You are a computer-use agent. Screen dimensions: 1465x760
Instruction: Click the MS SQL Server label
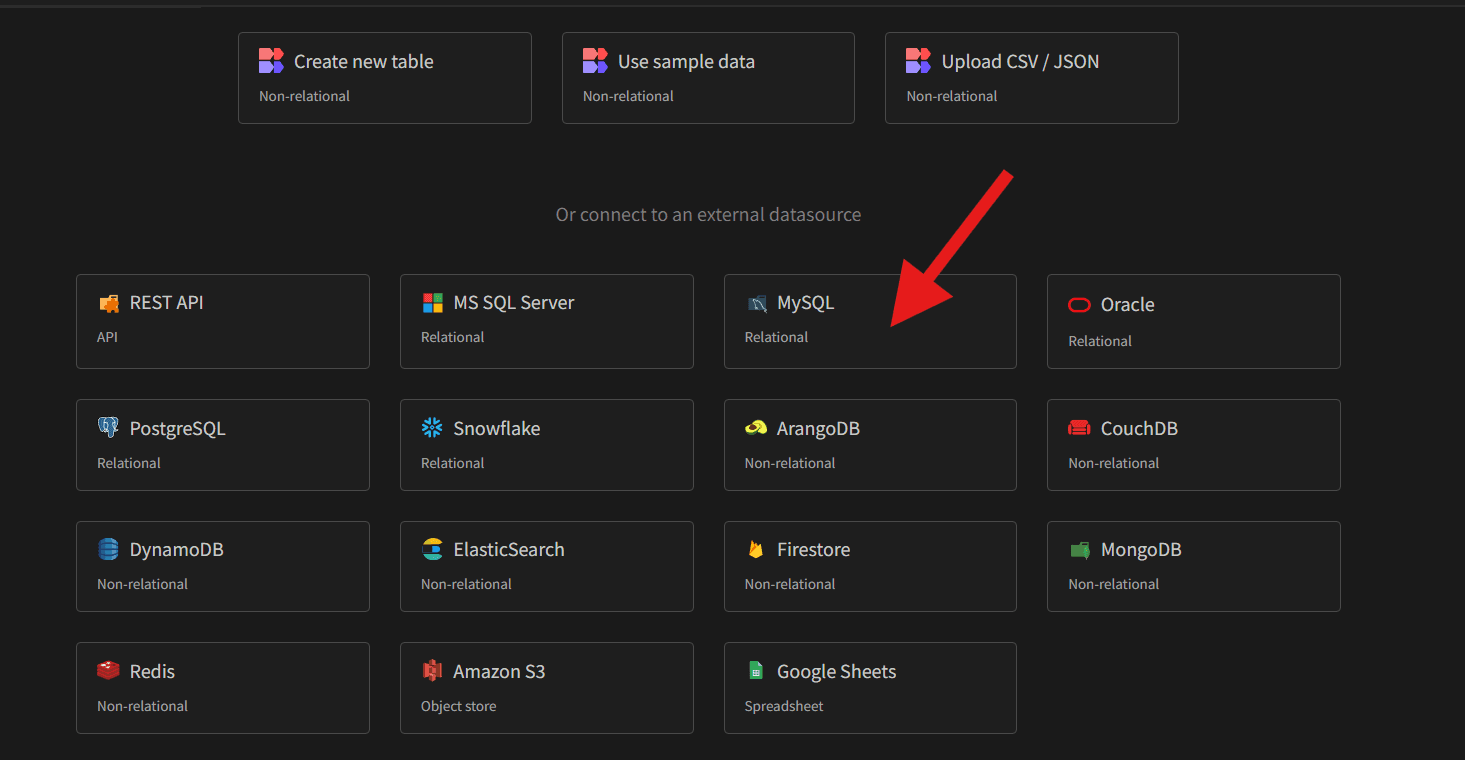[514, 303]
